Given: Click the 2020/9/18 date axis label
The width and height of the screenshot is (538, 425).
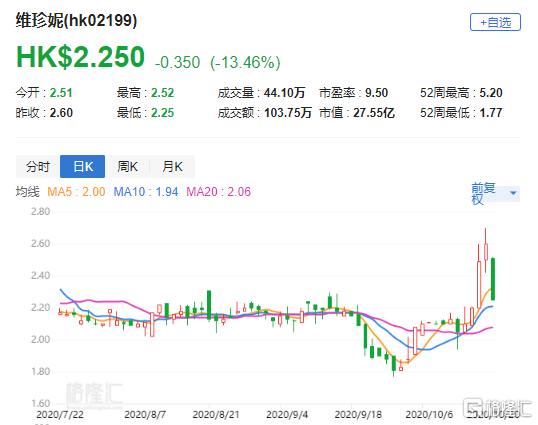Looking at the screenshot, I should [358, 415].
